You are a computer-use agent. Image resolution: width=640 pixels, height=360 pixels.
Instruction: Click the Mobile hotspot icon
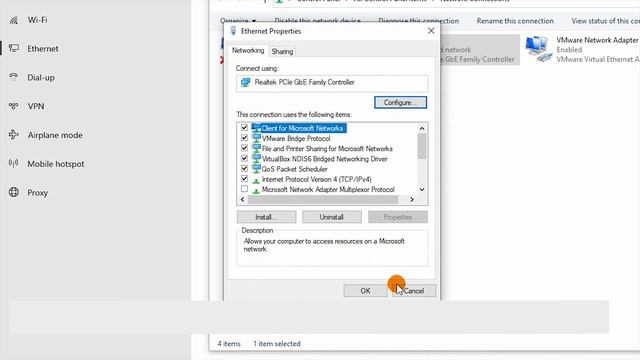click(13, 164)
